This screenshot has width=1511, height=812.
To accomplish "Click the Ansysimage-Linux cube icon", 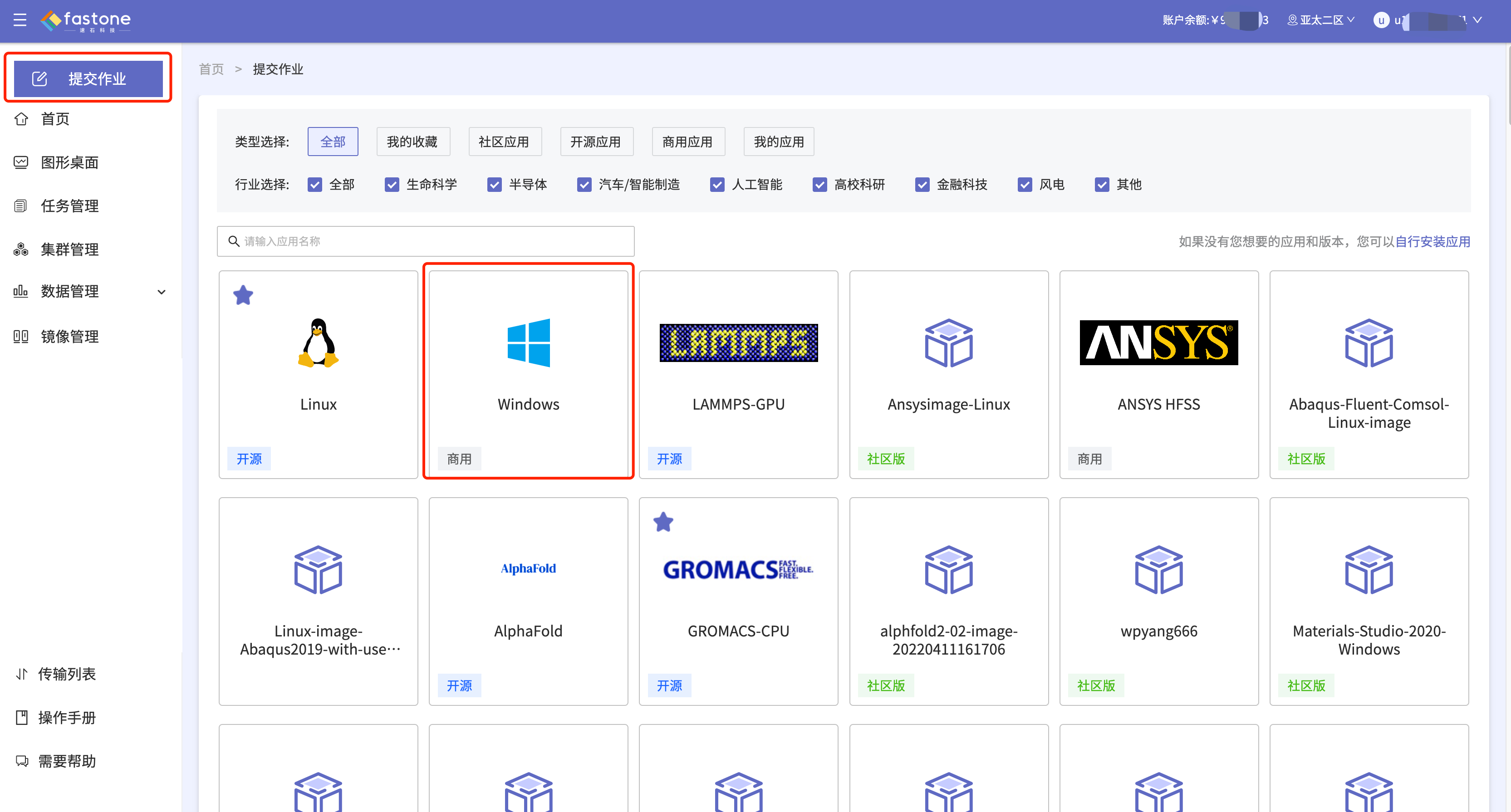I will (x=948, y=343).
